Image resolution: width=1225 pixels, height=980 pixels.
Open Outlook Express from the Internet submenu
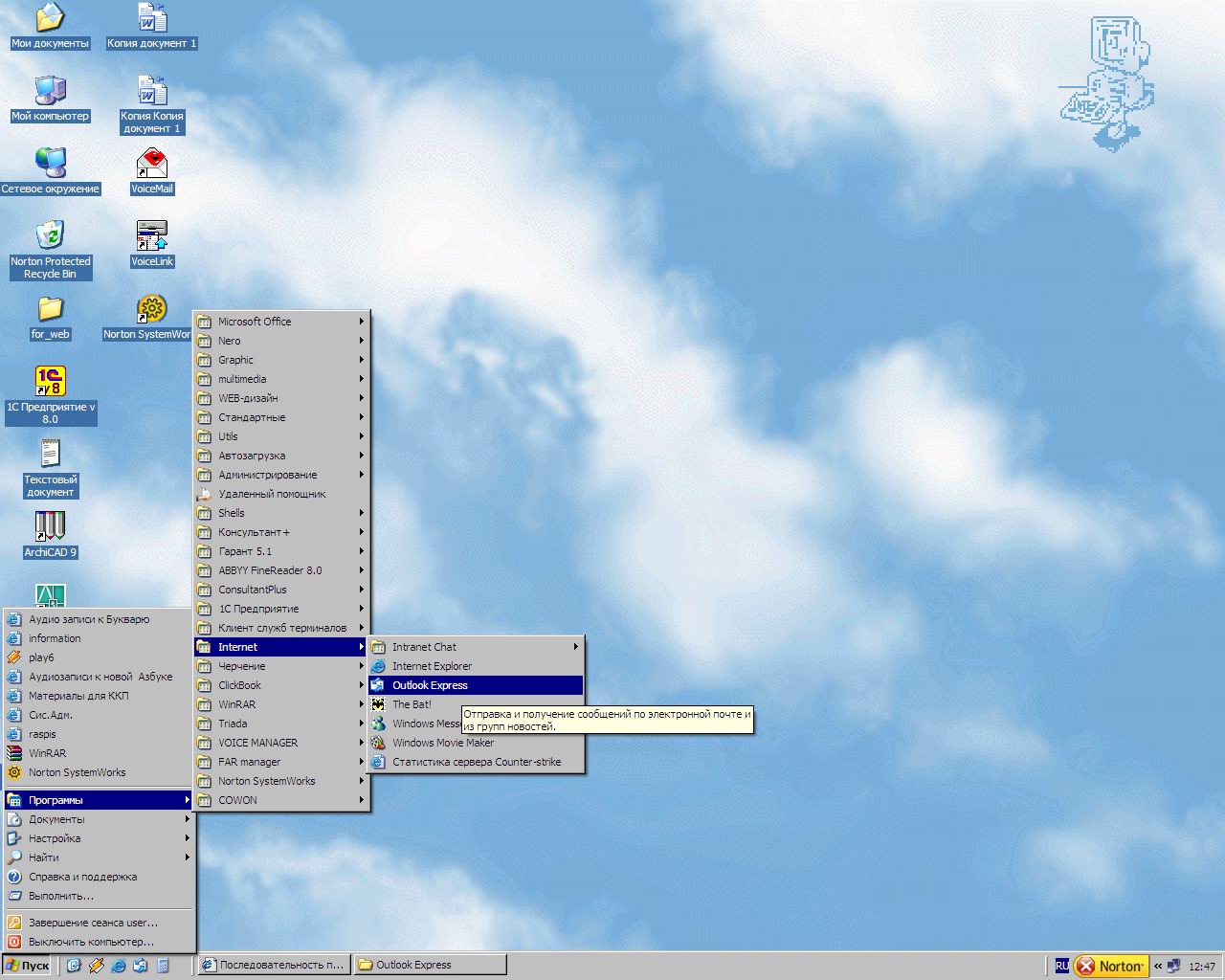click(475, 685)
